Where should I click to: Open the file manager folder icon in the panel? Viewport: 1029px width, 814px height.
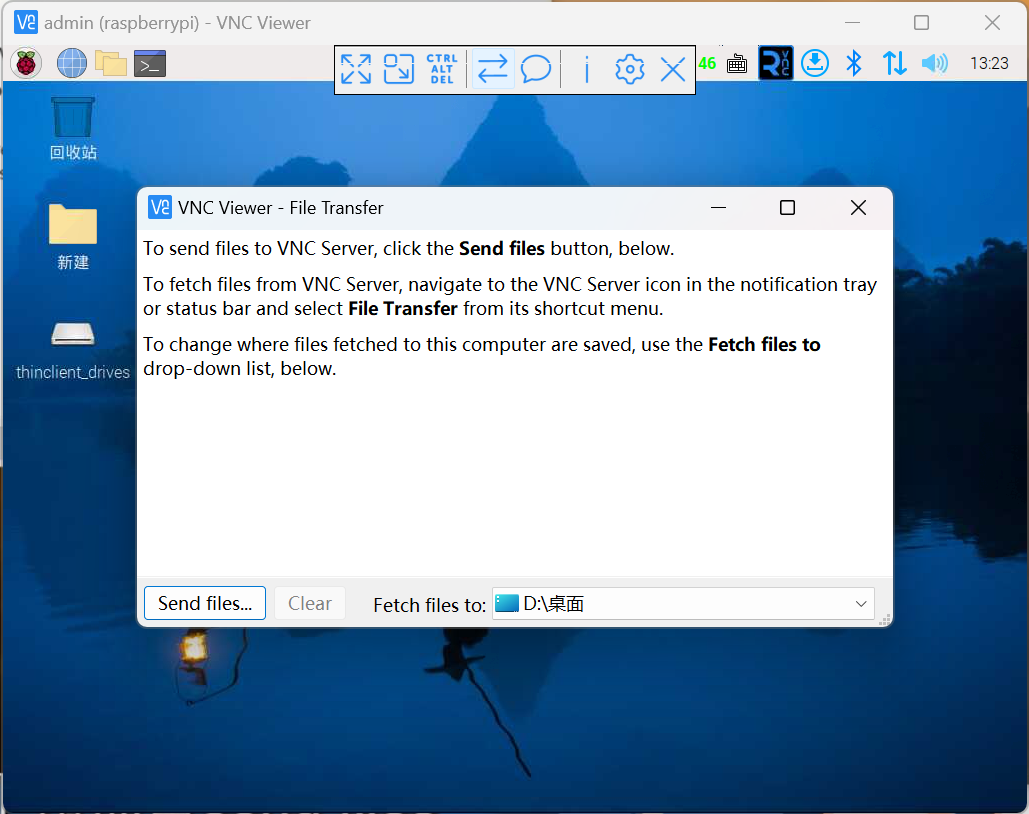[111, 64]
